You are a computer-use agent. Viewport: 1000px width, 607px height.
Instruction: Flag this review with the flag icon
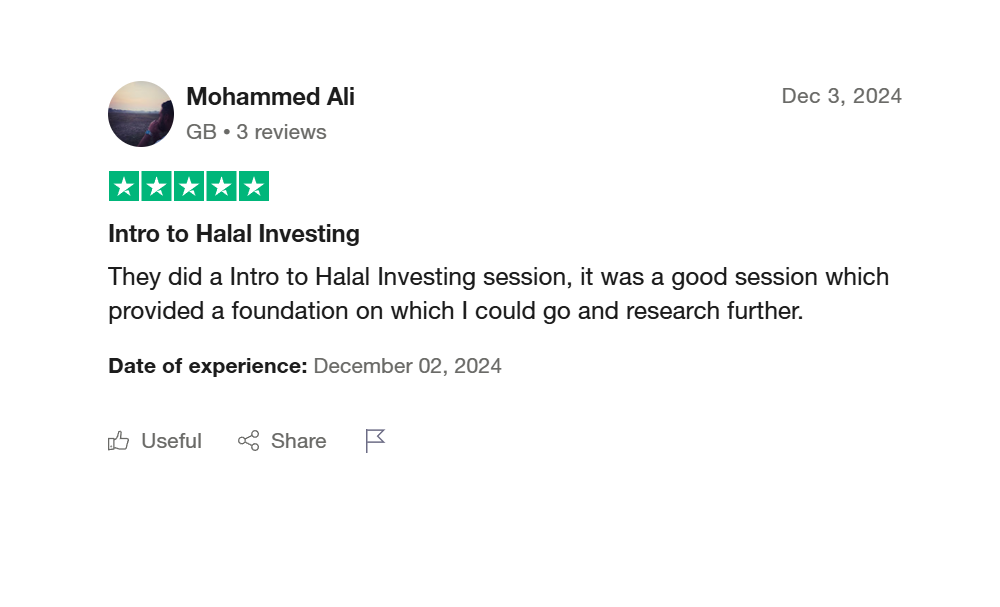(375, 441)
